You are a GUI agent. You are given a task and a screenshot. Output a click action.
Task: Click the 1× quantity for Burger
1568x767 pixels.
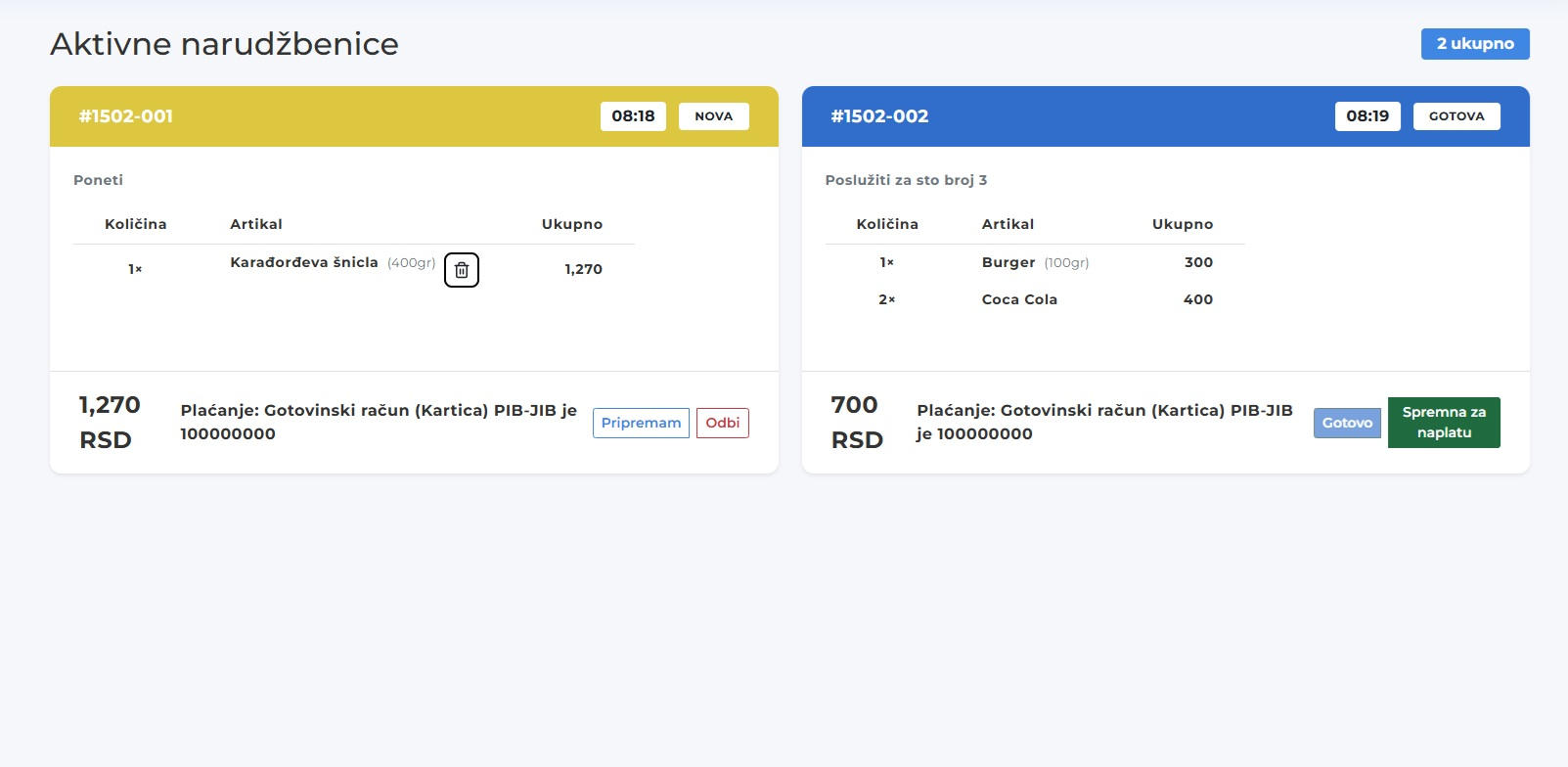click(887, 262)
